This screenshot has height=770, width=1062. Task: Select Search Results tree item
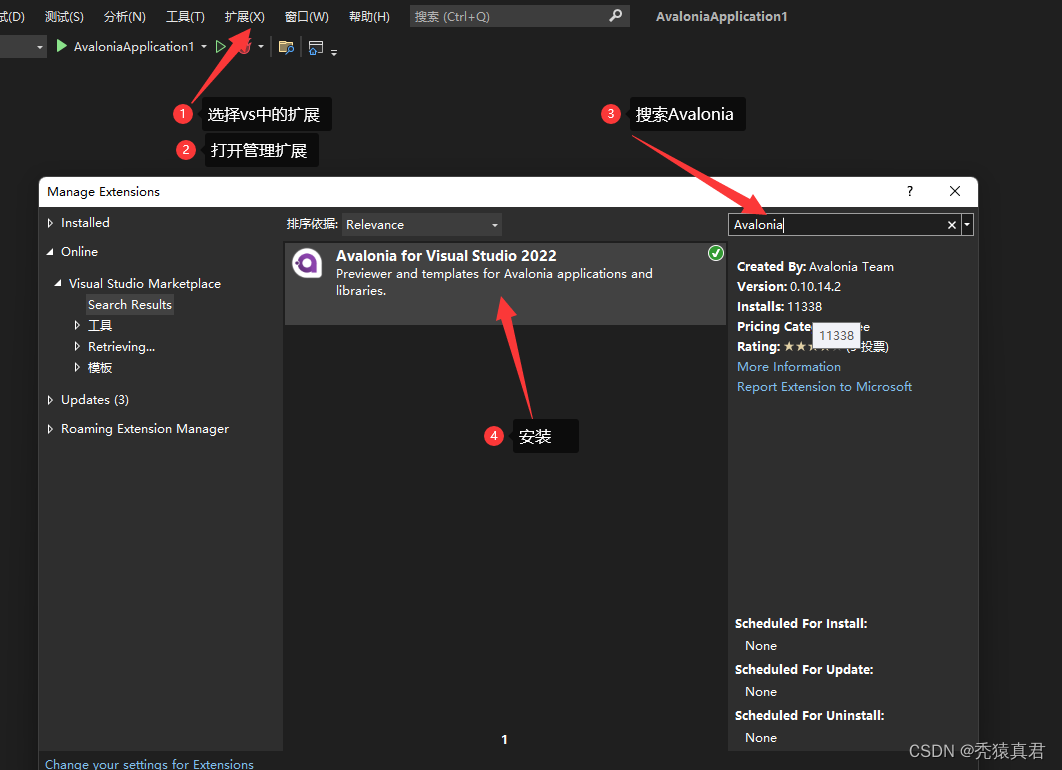[x=129, y=305]
